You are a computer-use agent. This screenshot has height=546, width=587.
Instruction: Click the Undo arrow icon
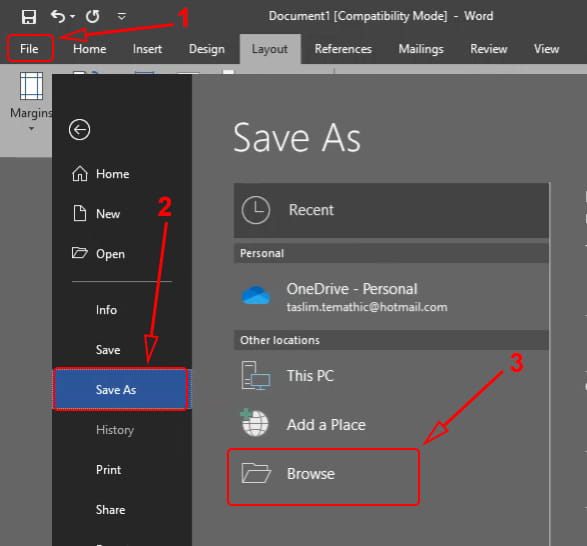58,16
